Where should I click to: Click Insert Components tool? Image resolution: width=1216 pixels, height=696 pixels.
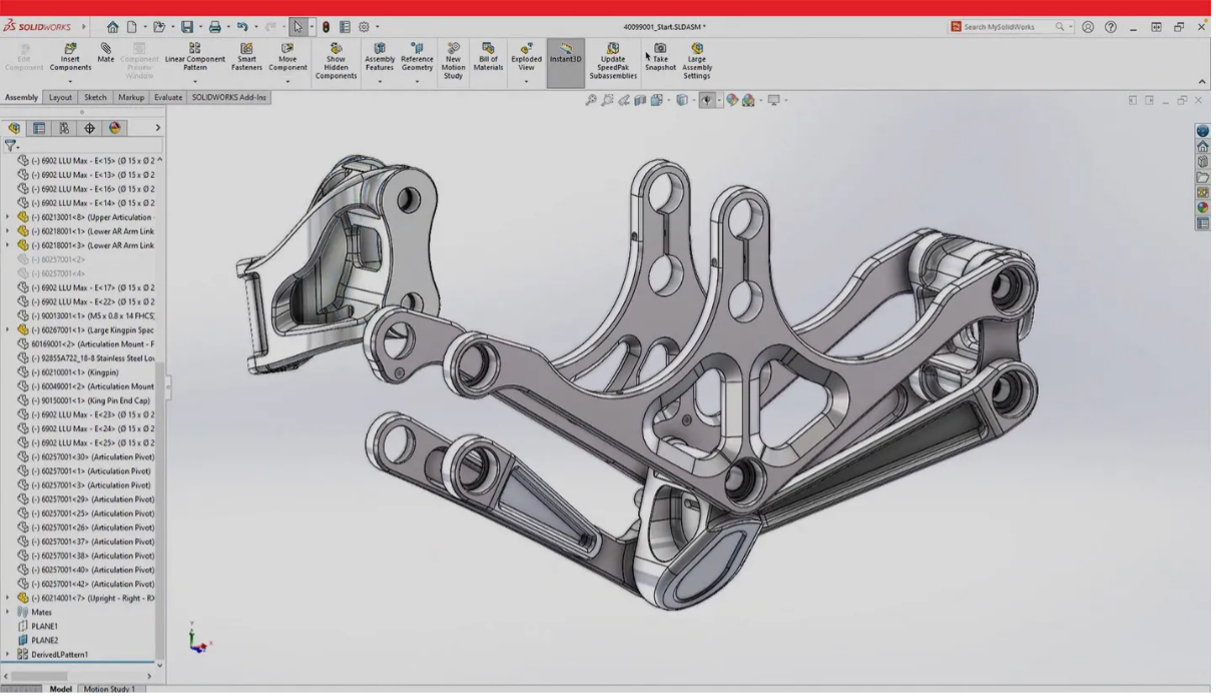(70, 57)
